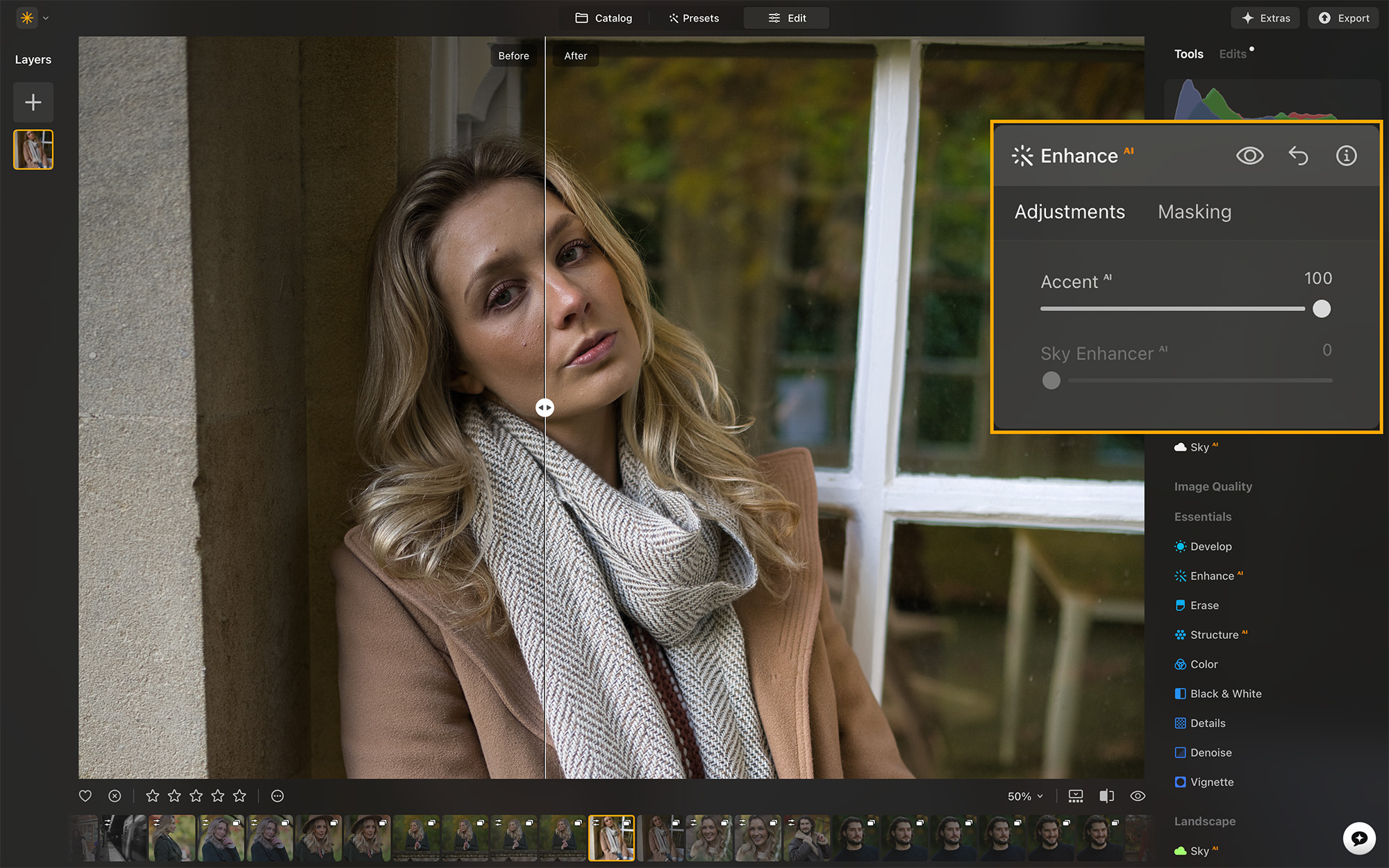Open the Edits tab
The width and height of the screenshot is (1389, 868).
(1233, 54)
